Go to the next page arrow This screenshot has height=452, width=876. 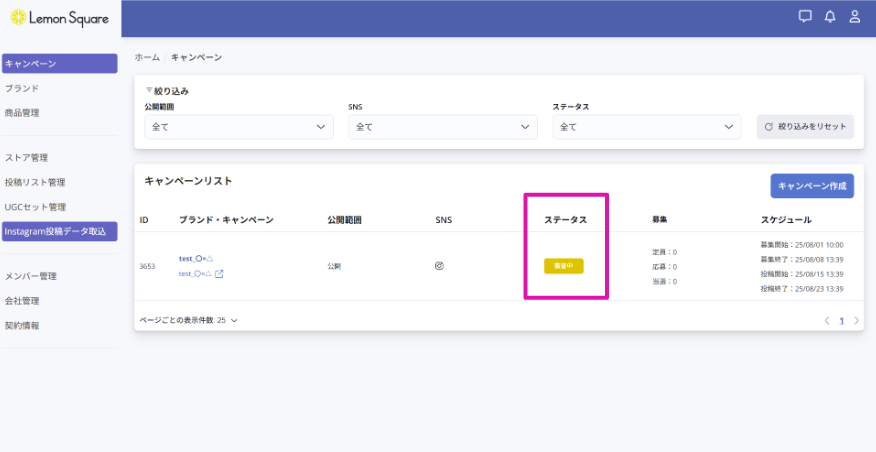coord(857,321)
